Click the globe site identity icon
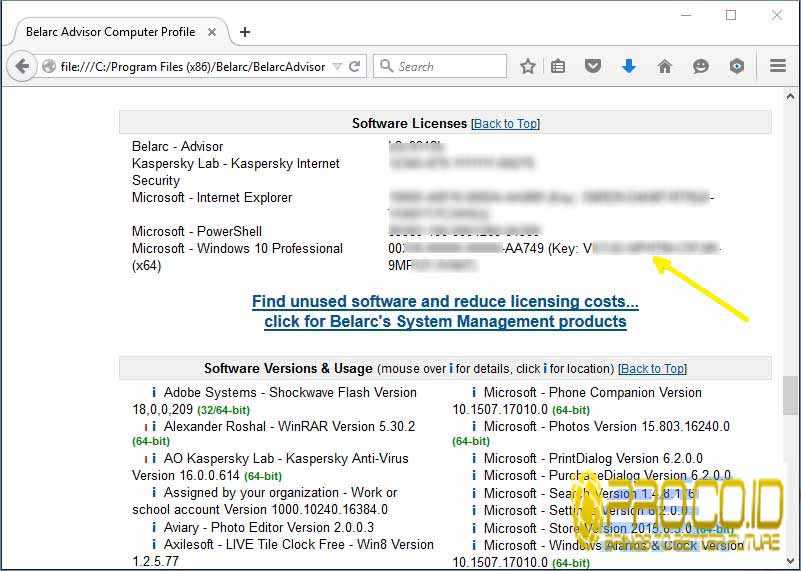 [49, 66]
